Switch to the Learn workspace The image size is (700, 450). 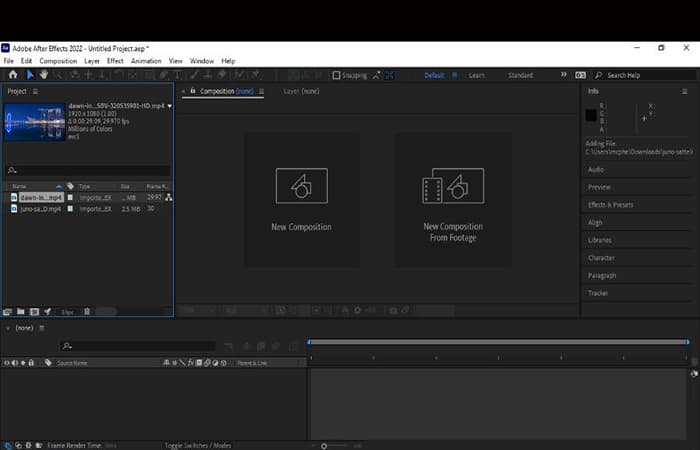[x=476, y=75]
